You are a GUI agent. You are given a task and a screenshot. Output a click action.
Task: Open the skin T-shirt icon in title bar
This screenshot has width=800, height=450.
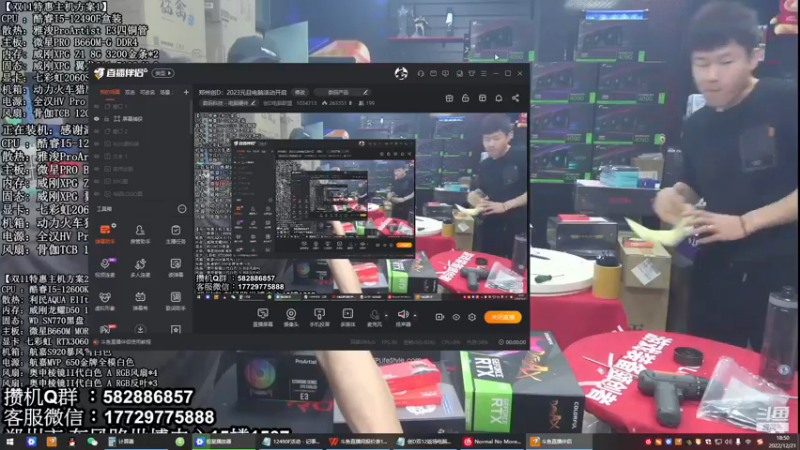pos(471,73)
